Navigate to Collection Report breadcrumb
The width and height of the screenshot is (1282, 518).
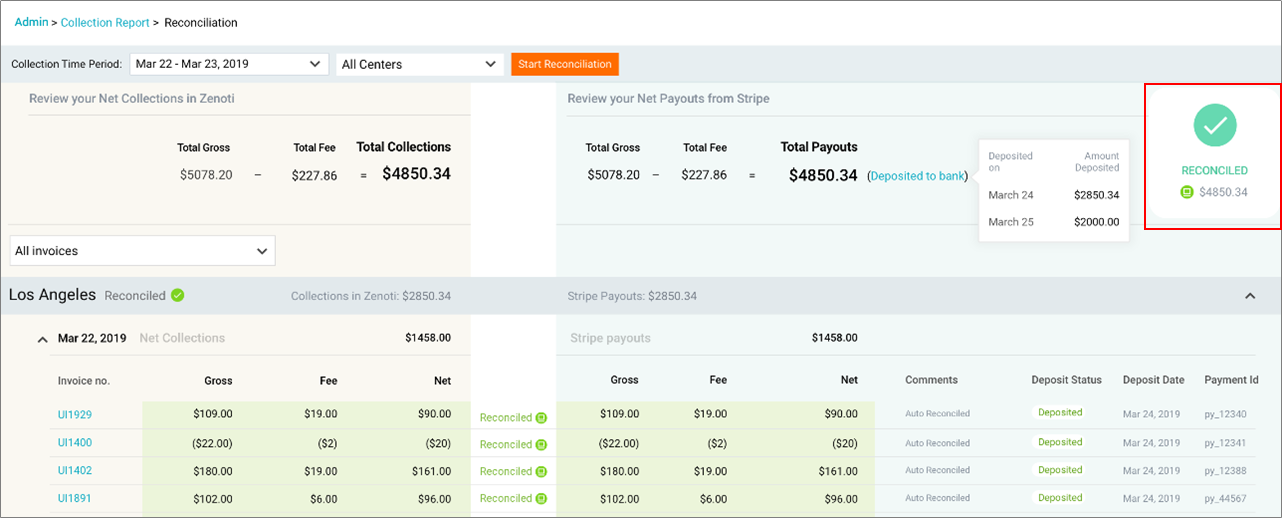click(x=105, y=22)
